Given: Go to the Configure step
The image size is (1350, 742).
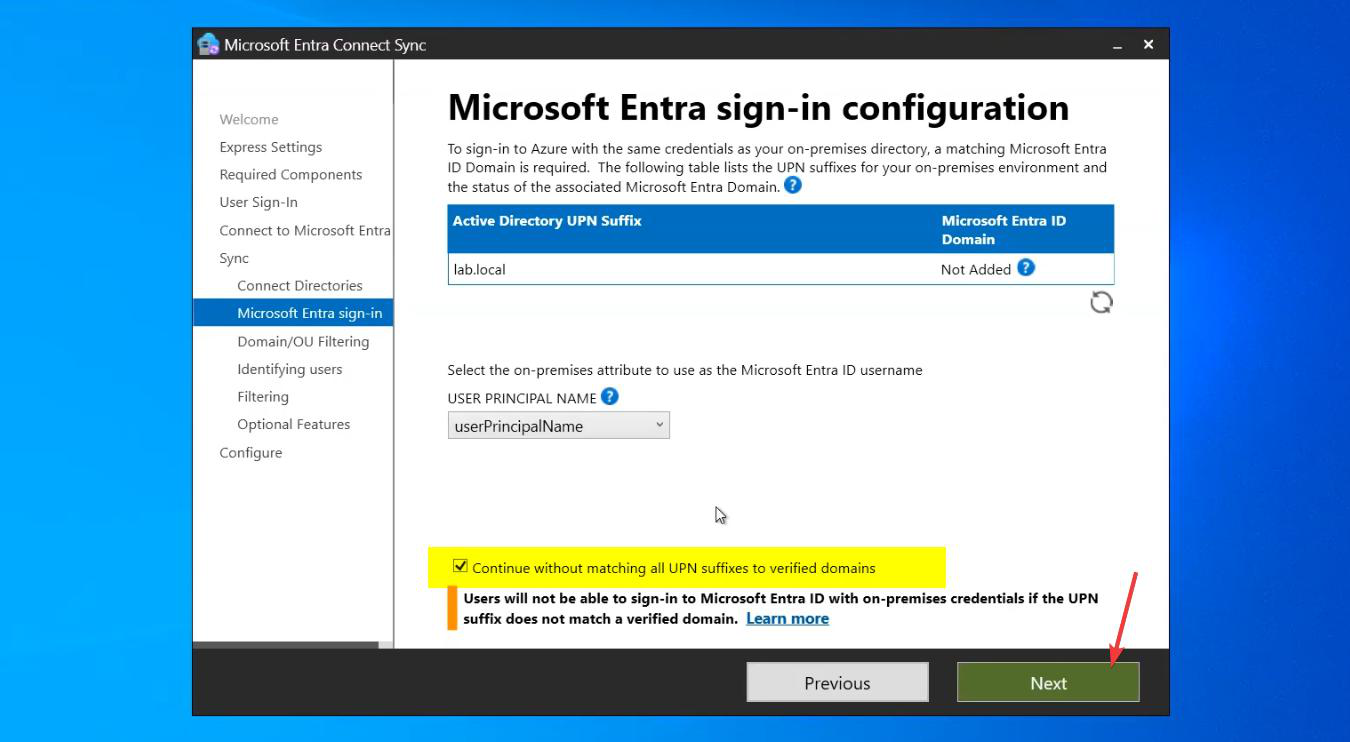Looking at the screenshot, I should coord(251,452).
